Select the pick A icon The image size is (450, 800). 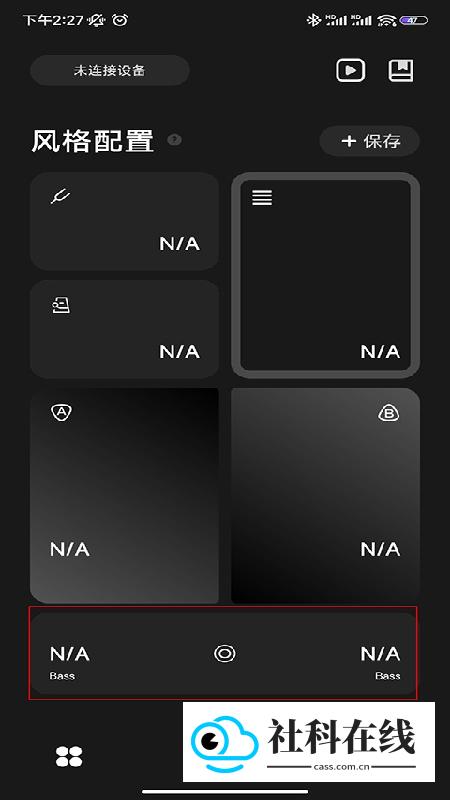(x=62, y=412)
